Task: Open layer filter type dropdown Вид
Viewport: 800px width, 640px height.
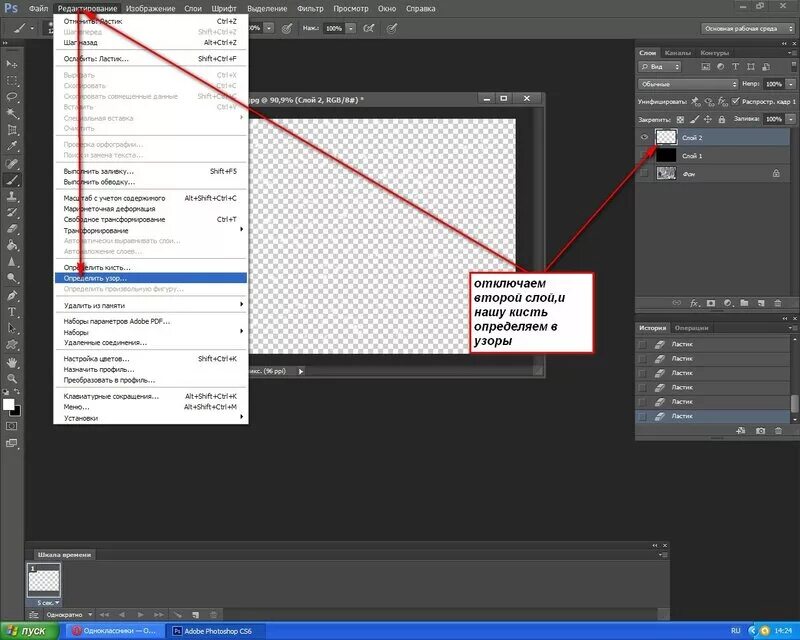Action: (x=660, y=67)
